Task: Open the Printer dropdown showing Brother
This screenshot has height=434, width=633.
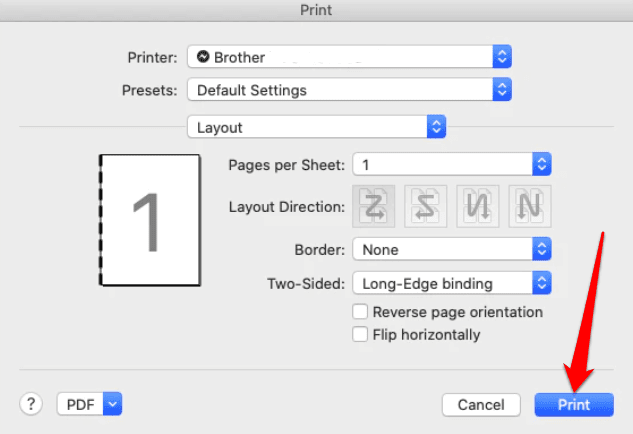Action: tap(349, 57)
